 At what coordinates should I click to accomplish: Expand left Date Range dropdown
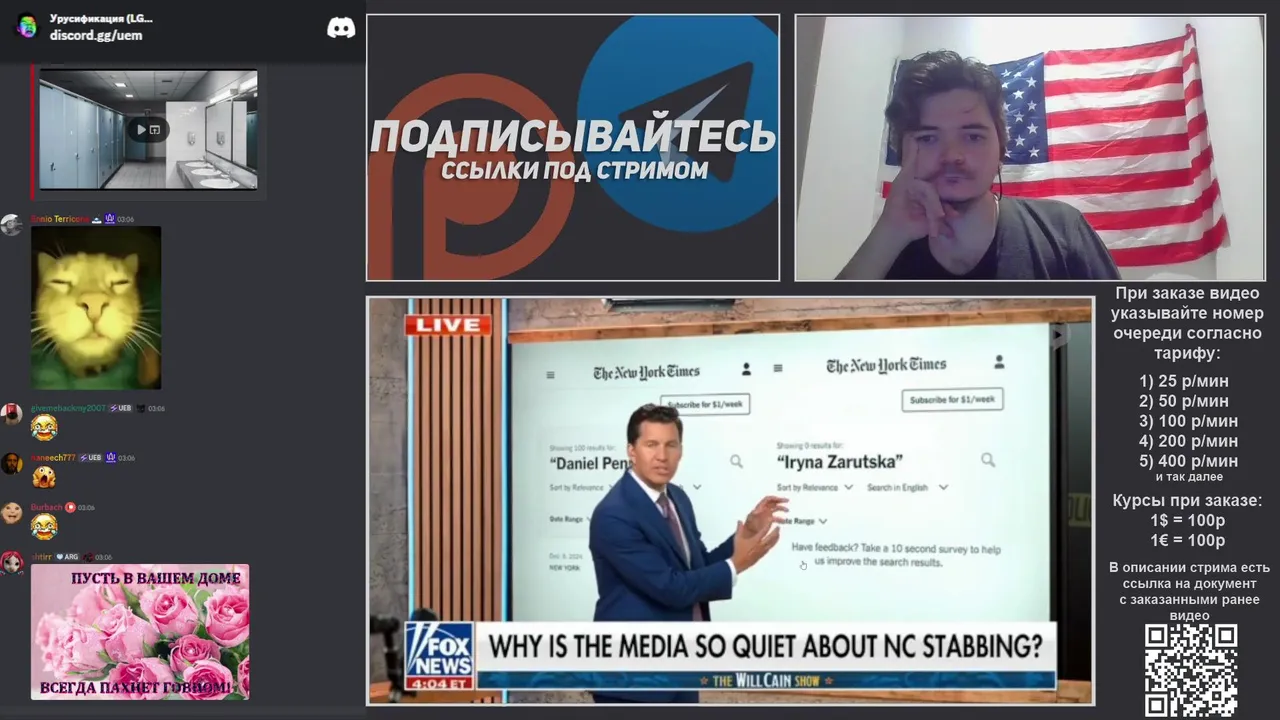pyautogui.click(x=571, y=519)
